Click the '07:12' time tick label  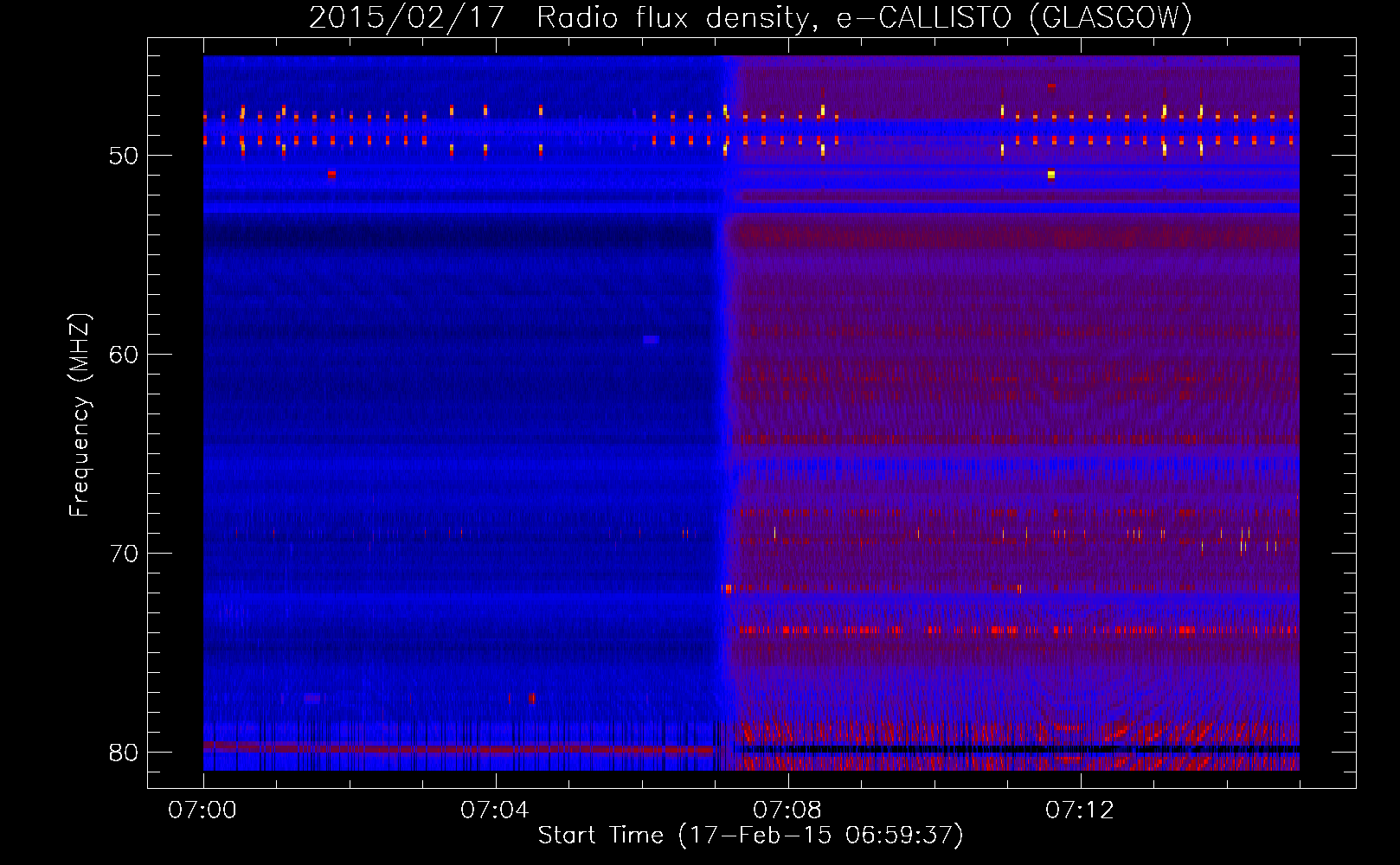point(1080,811)
